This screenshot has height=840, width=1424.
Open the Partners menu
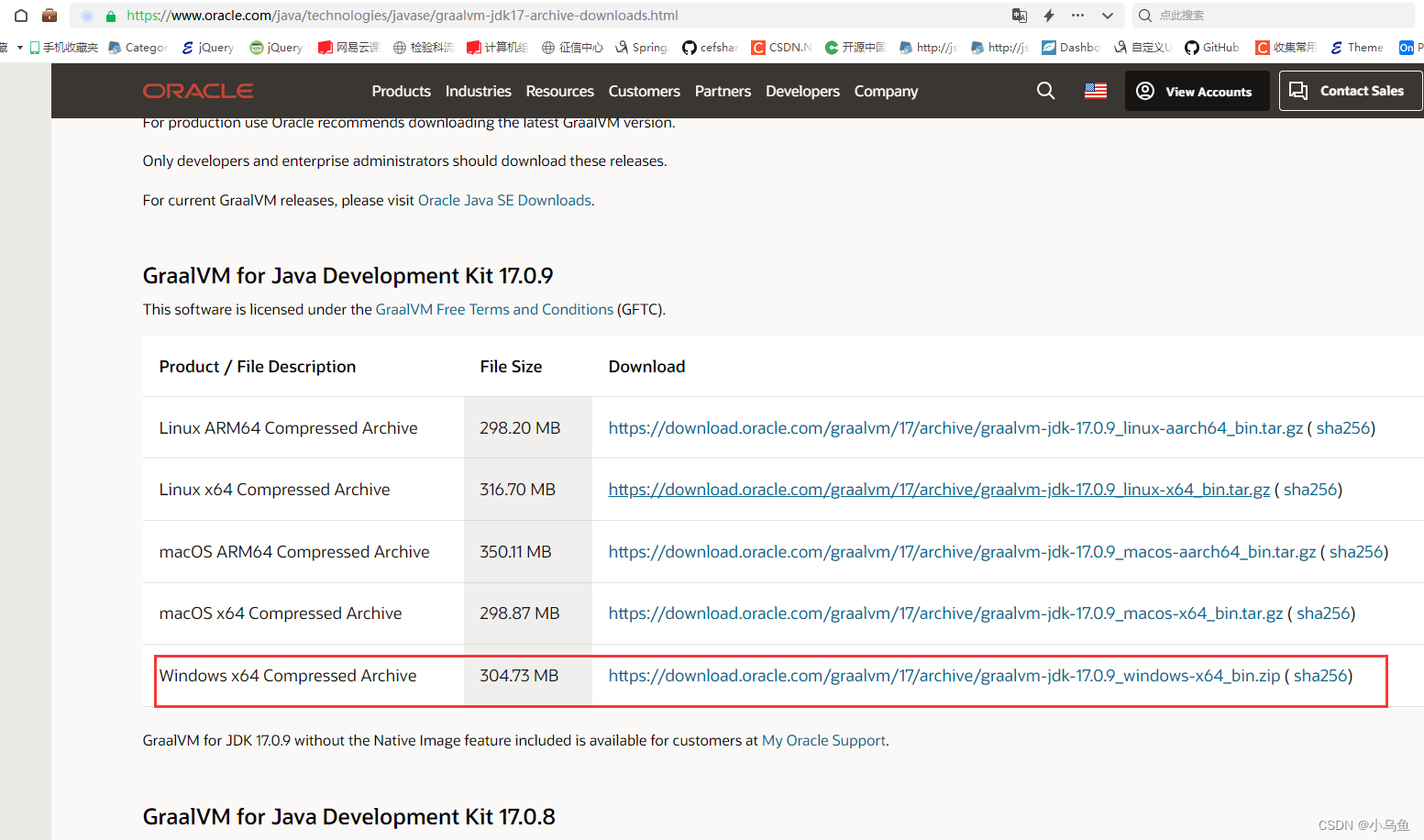tap(723, 91)
